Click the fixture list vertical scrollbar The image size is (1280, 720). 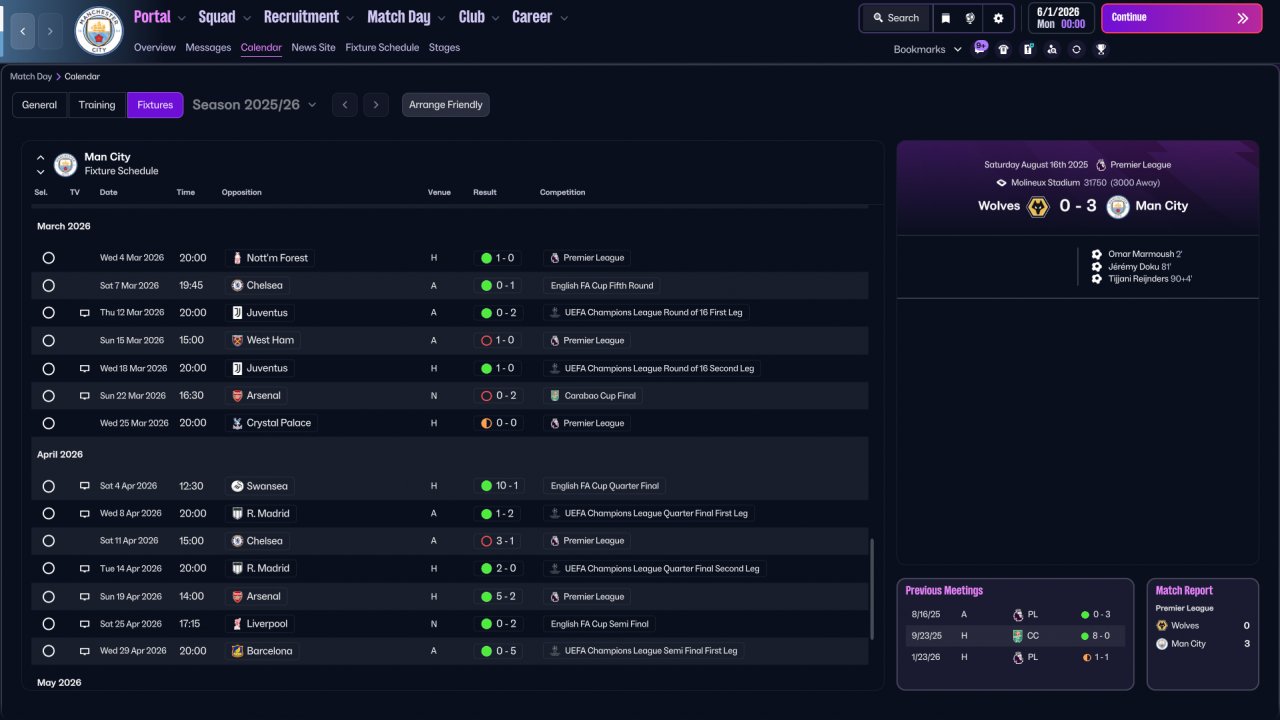(873, 590)
